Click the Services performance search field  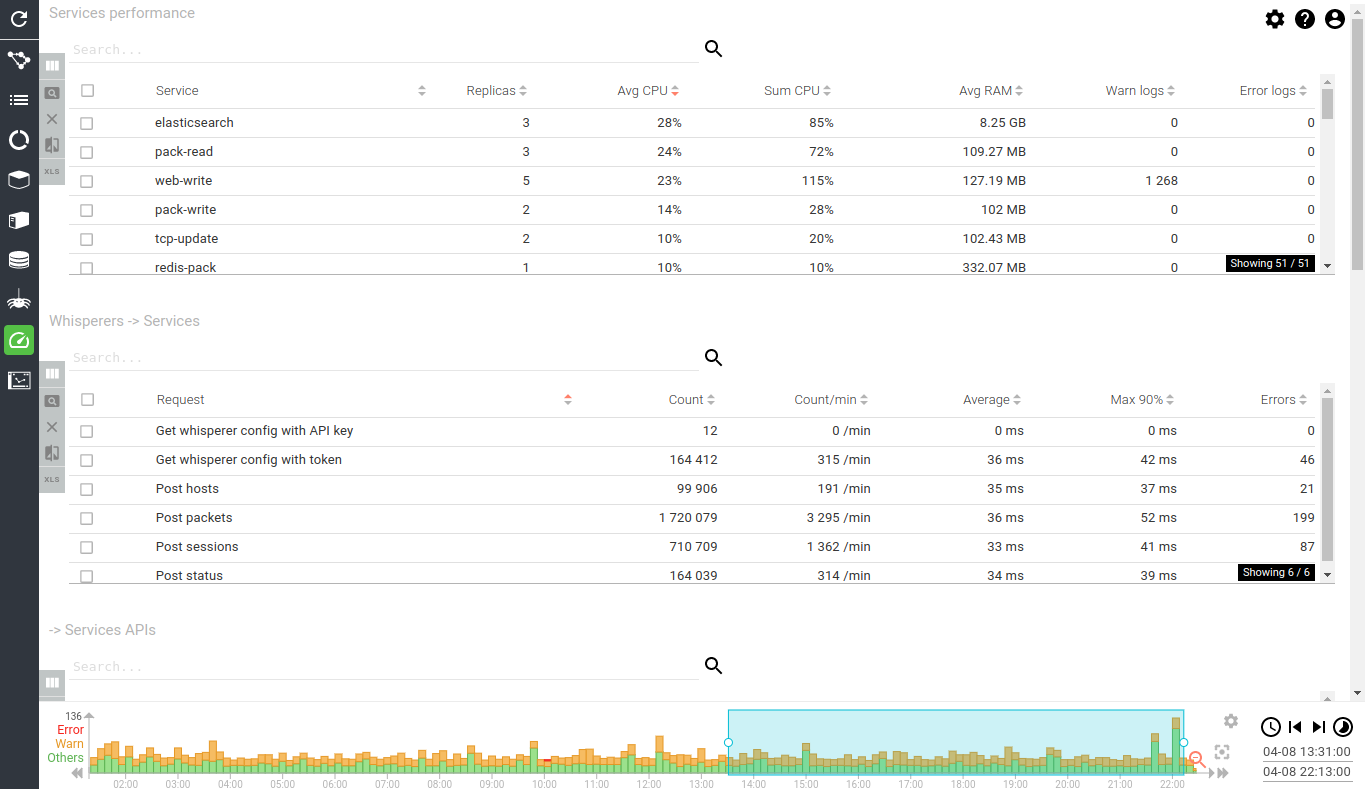(384, 50)
